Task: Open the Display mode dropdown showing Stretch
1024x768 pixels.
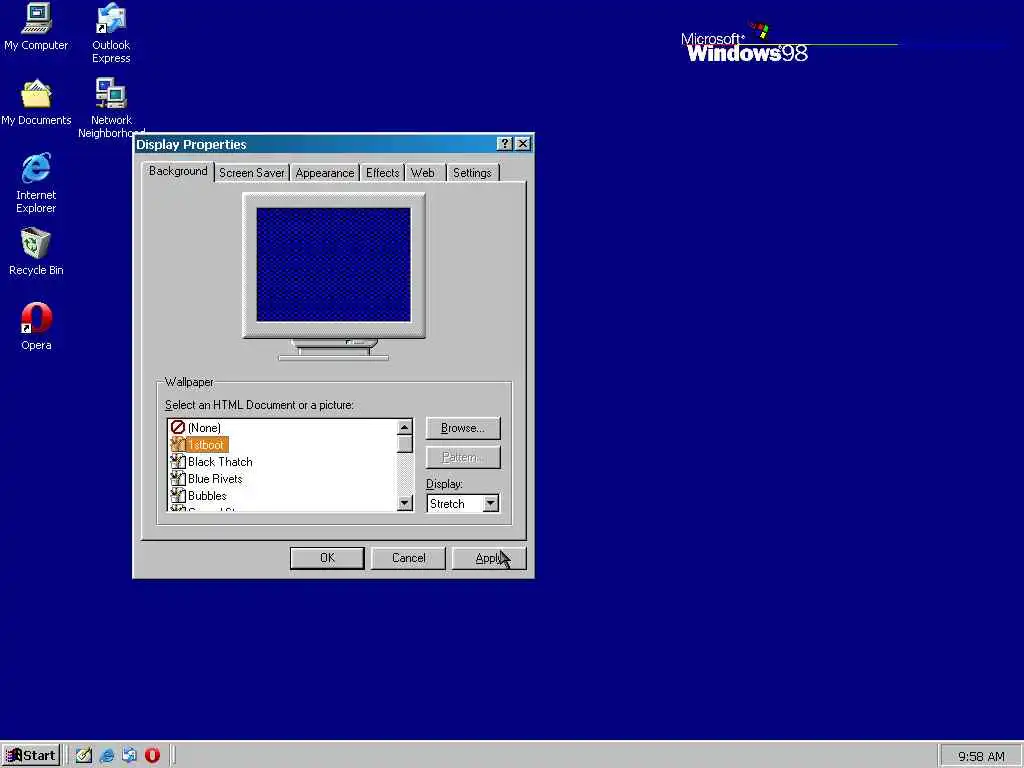Action: 463,504
